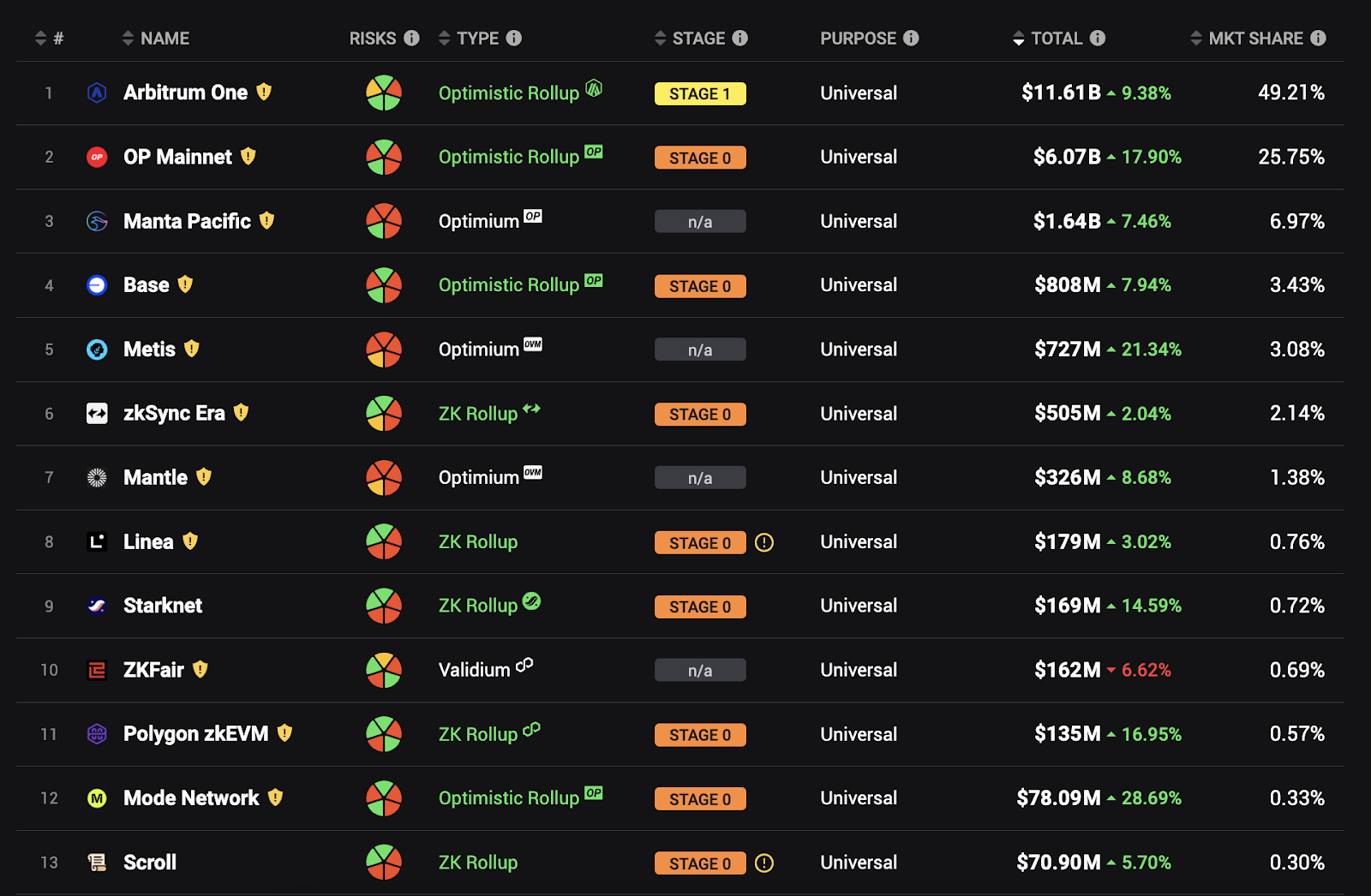Click Base's Optimistic Rollup type link
Viewport: 1371px width, 896px height.
(x=509, y=285)
